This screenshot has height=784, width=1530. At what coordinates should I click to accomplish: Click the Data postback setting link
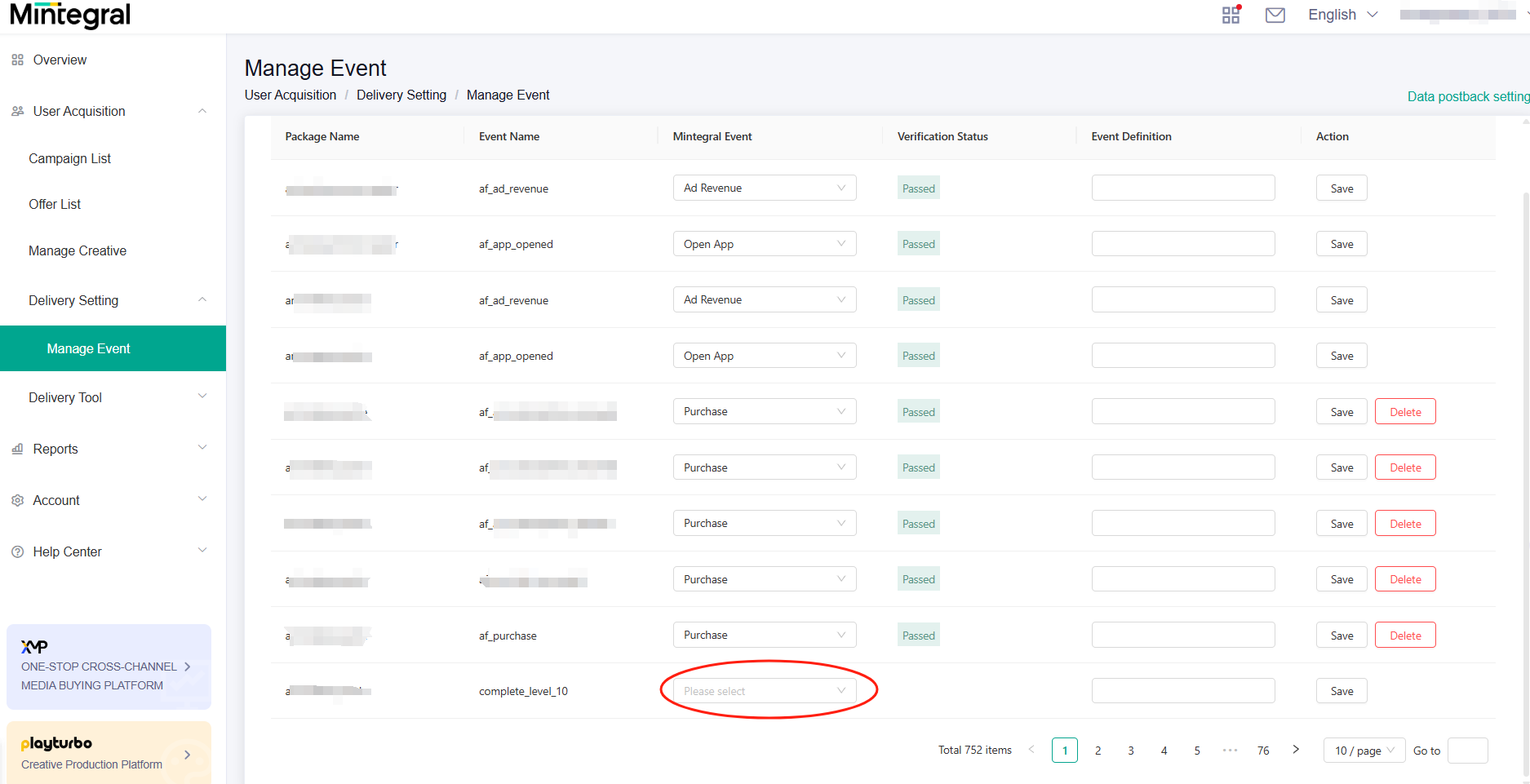click(1467, 96)
